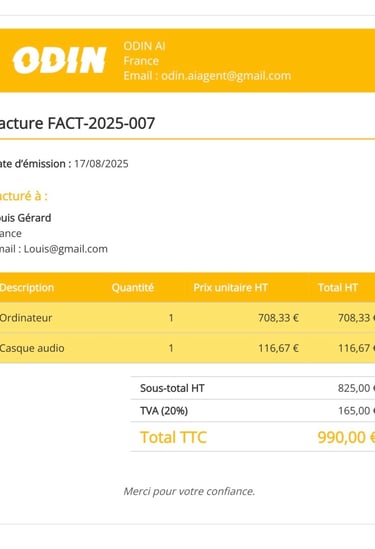This screenshot has width=375, height=549.
Task: Select the Ordinateur row description
Action: (x=26, y=318)
